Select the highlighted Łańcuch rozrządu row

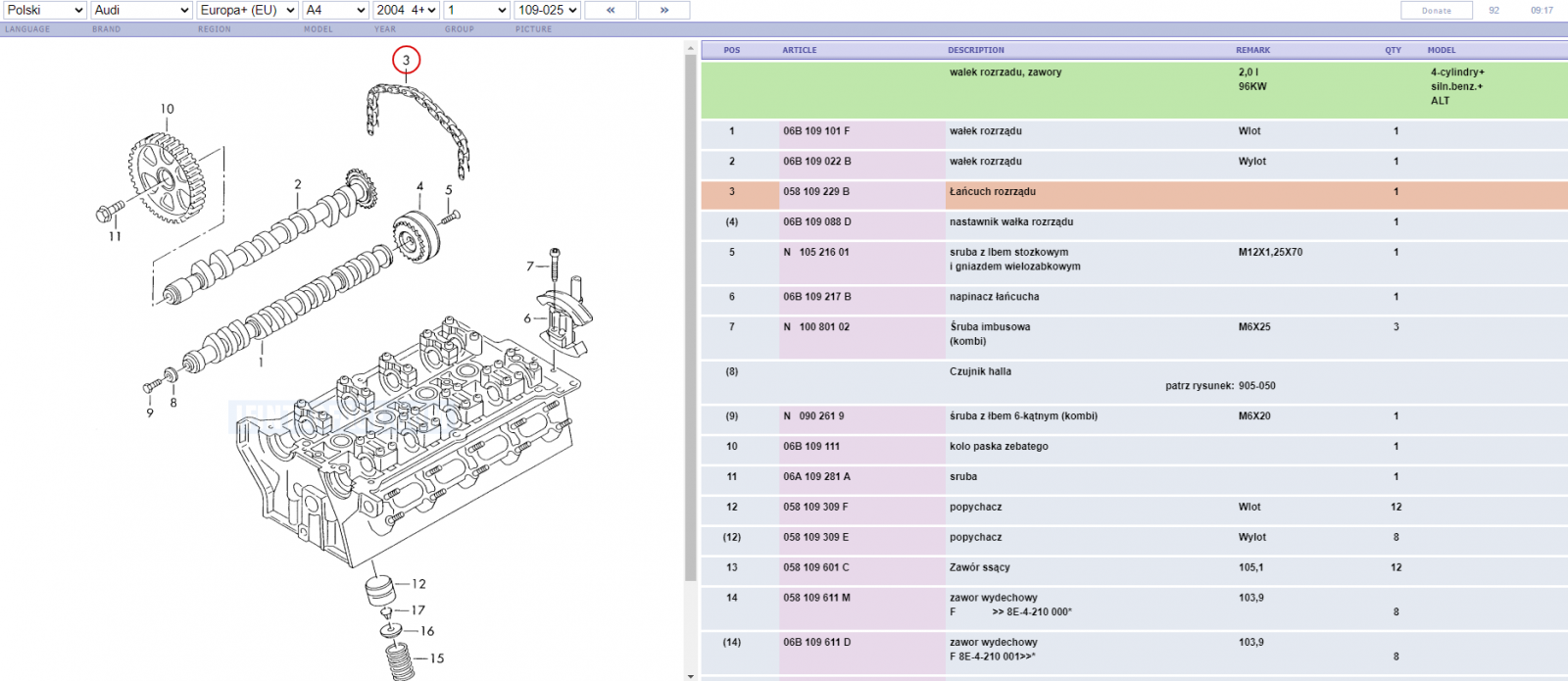pos(1134,192)
